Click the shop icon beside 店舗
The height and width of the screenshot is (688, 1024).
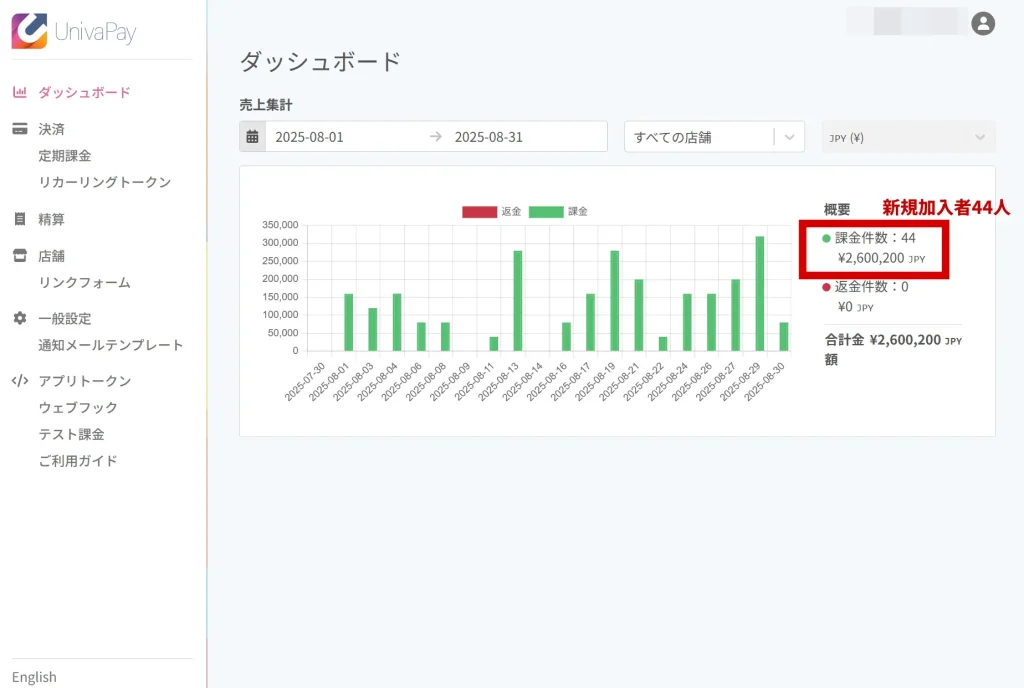click(19, 256)
